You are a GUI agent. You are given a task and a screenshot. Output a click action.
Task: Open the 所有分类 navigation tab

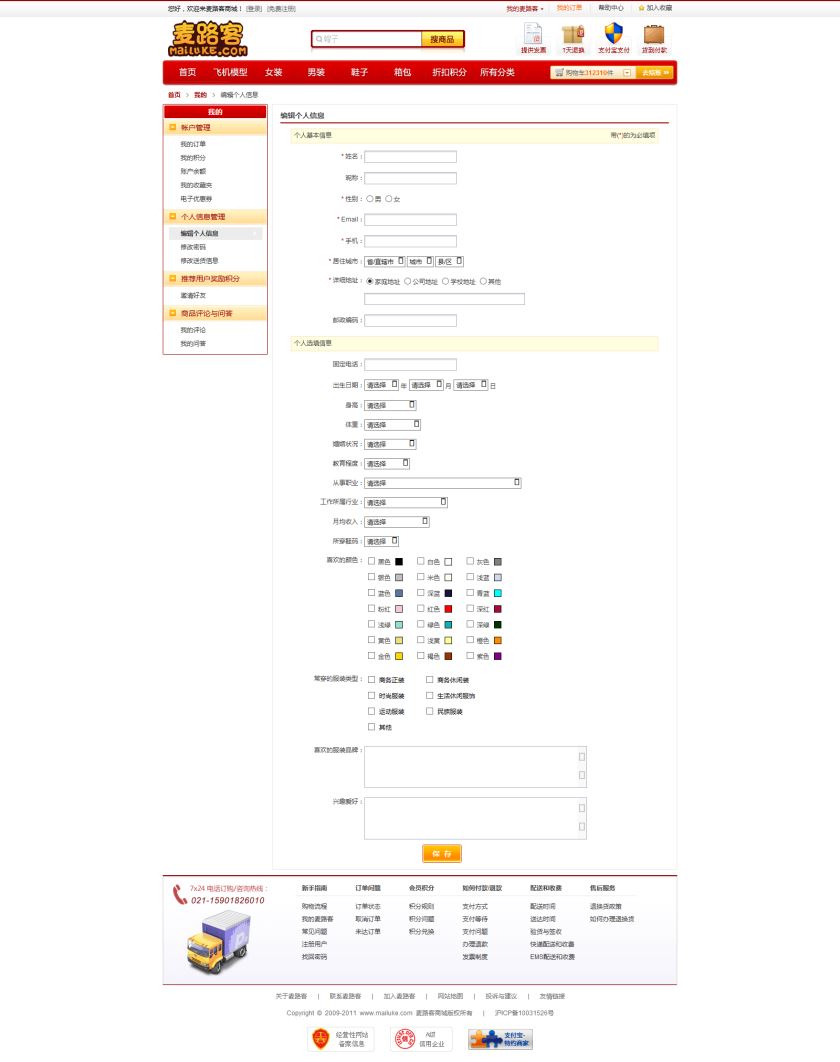pos(497,72)
